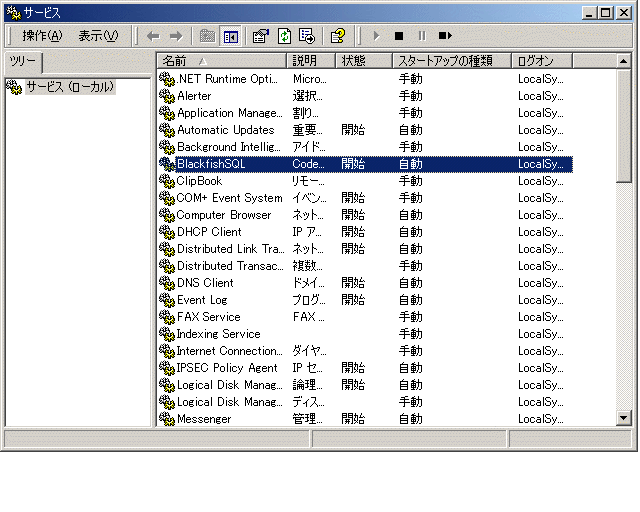Viewport: 640px width, 512px height.
Task: Click the Internet Connection... service icon
Action: point(167,351)
